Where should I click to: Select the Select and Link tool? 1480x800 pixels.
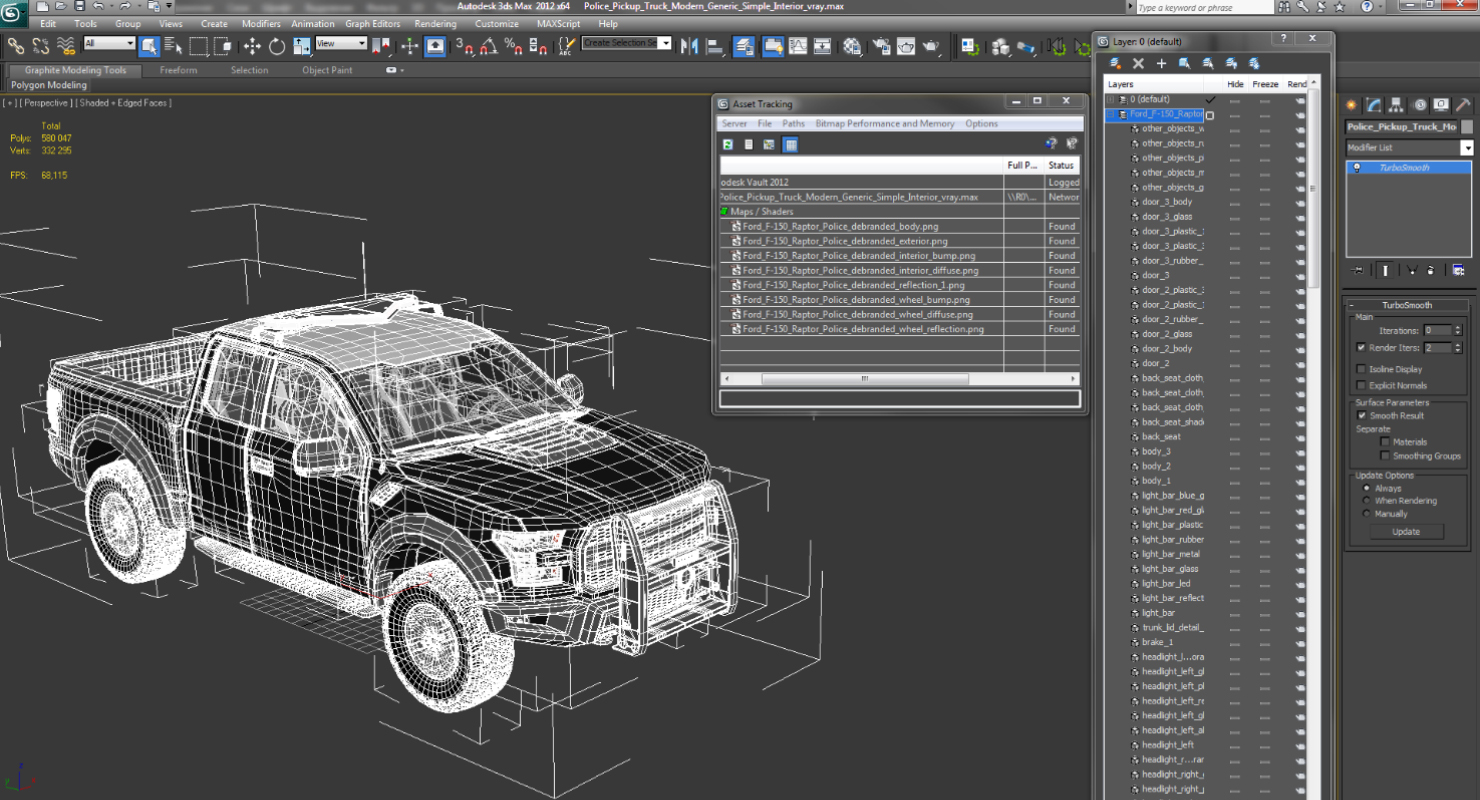15,45
